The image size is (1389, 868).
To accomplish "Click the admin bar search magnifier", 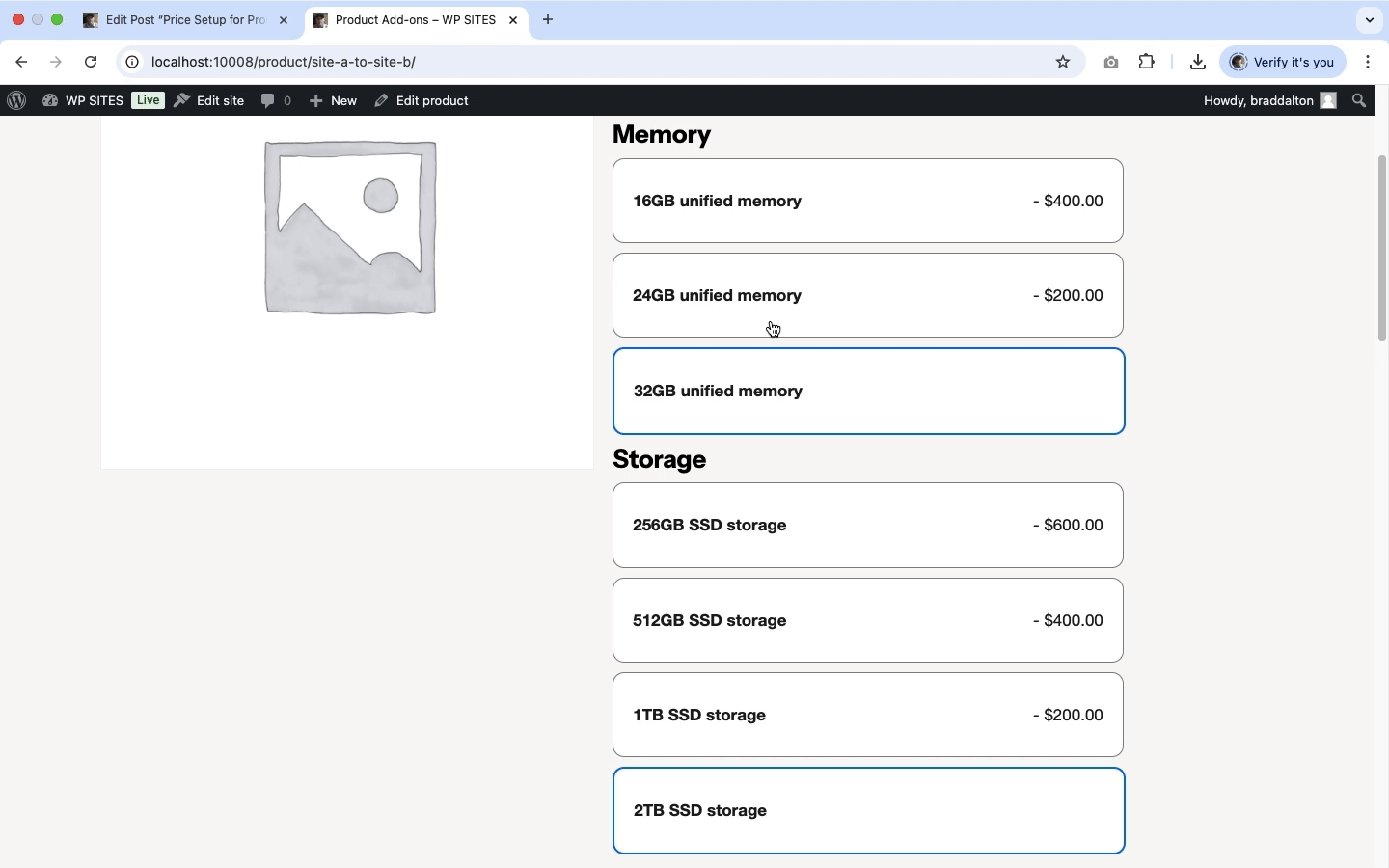I will pos(1359,100).
